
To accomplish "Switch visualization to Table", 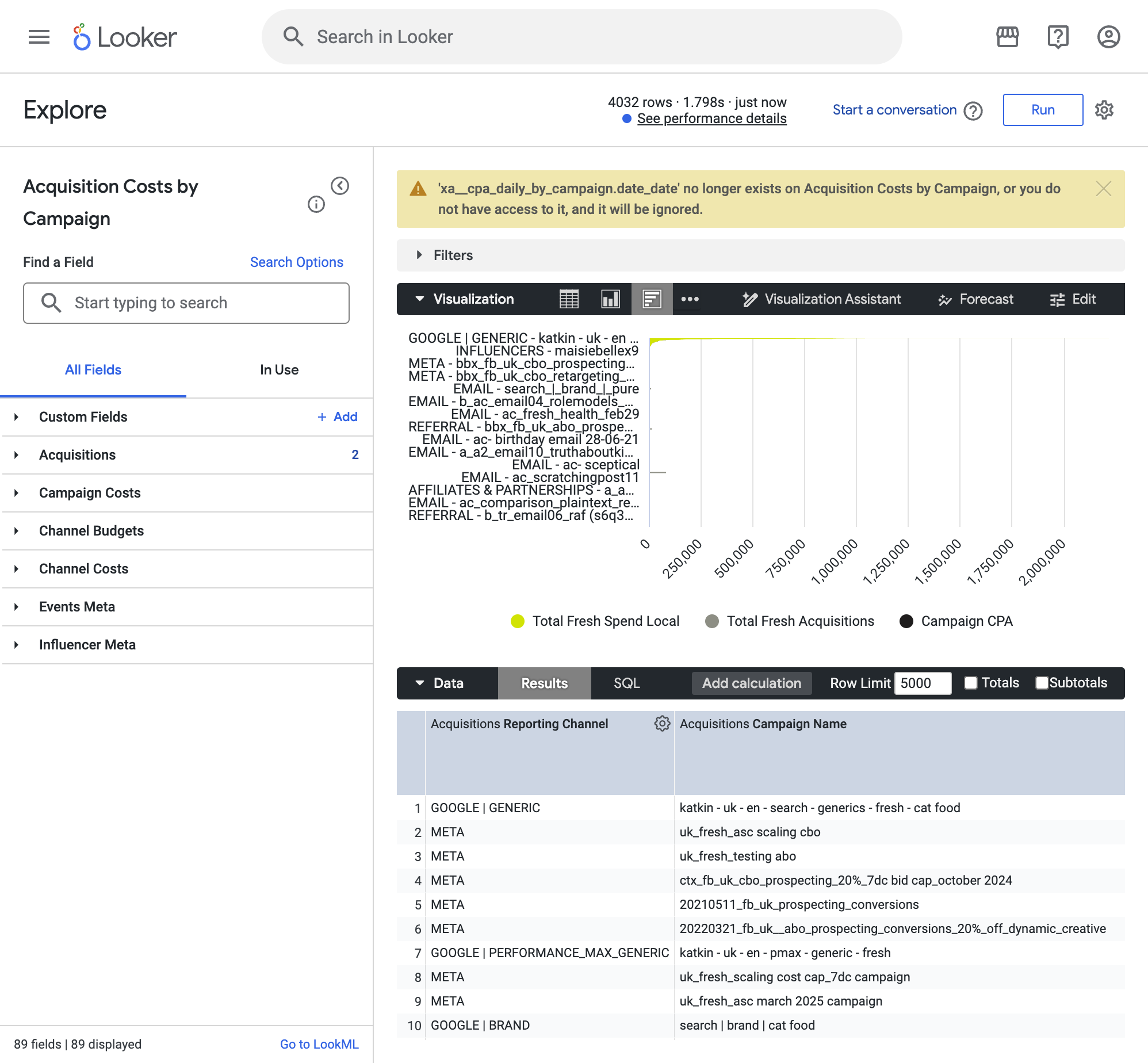I will click(x=569, y=299).
